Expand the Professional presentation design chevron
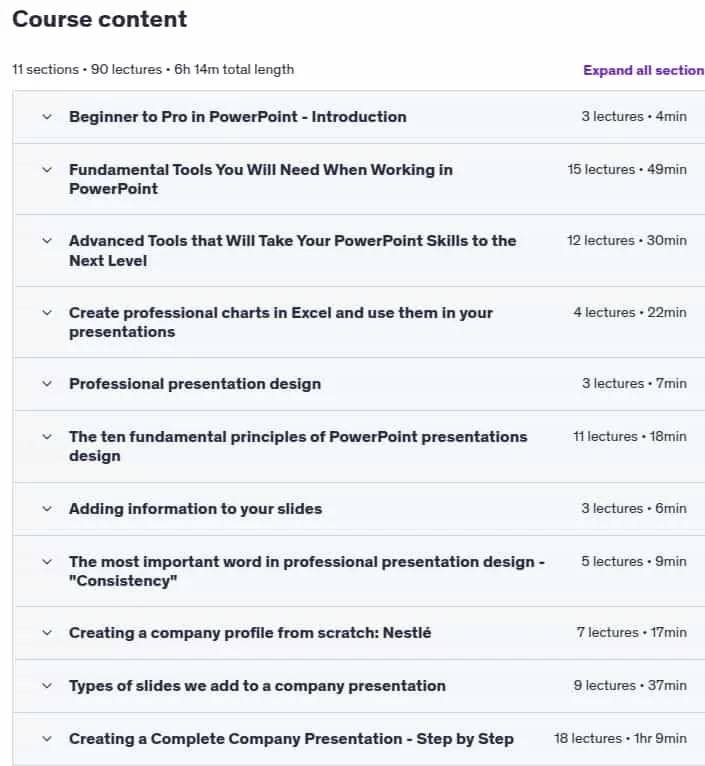This screenshot has height=766, width=705. pyautogui.click(x=47, y=384)
